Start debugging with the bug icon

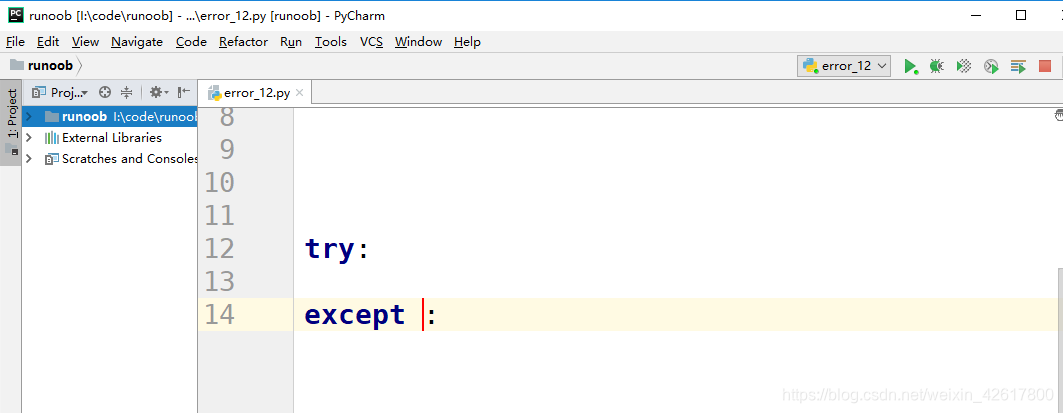pos(936,66)
